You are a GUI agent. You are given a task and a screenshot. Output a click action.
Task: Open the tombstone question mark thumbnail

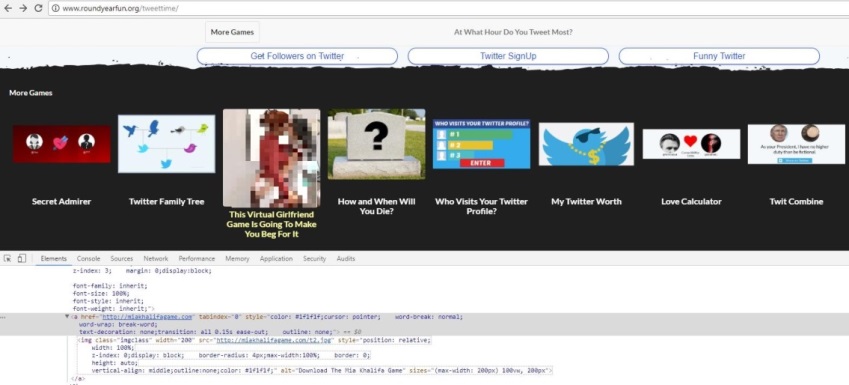(376, 144)
